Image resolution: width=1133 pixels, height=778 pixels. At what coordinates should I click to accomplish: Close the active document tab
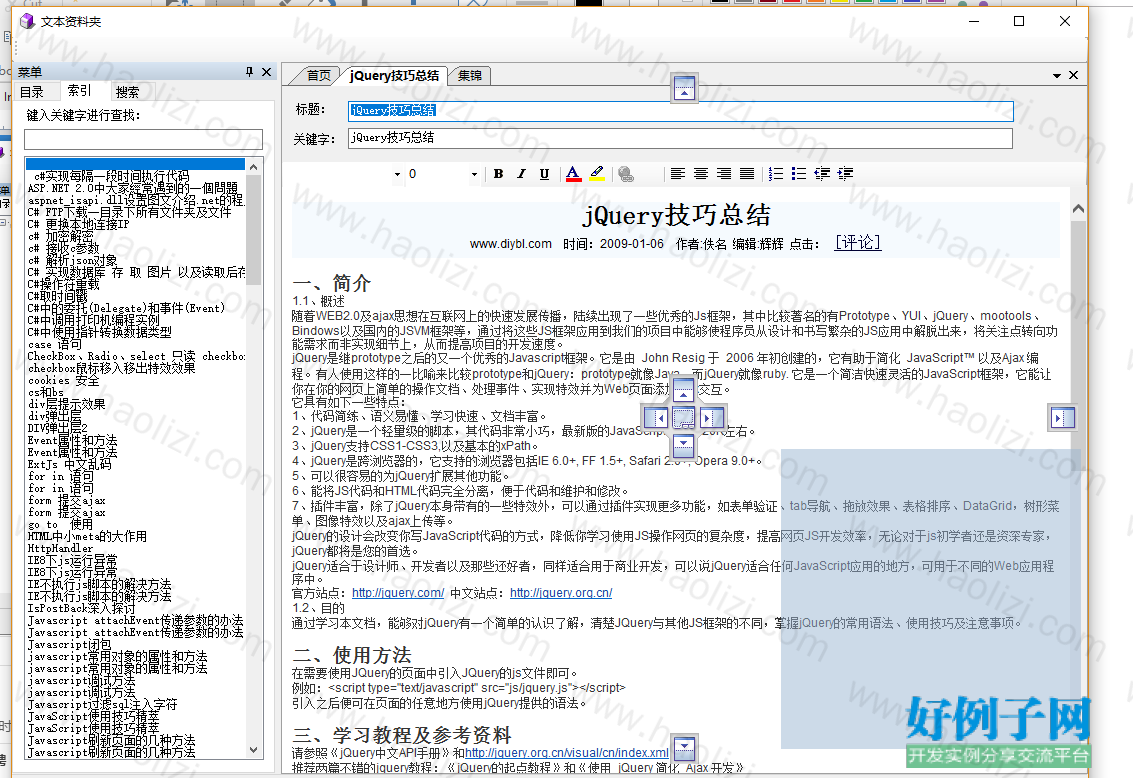[x=1073, y=75]
